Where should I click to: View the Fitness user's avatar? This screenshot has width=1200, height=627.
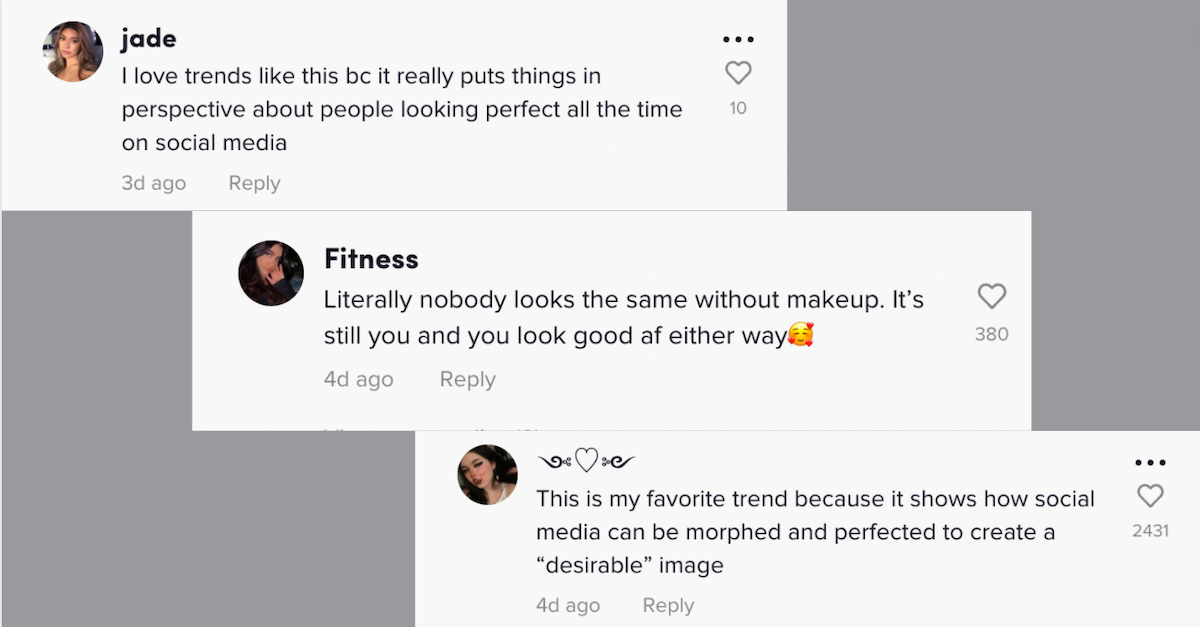[x=271, y=273]
